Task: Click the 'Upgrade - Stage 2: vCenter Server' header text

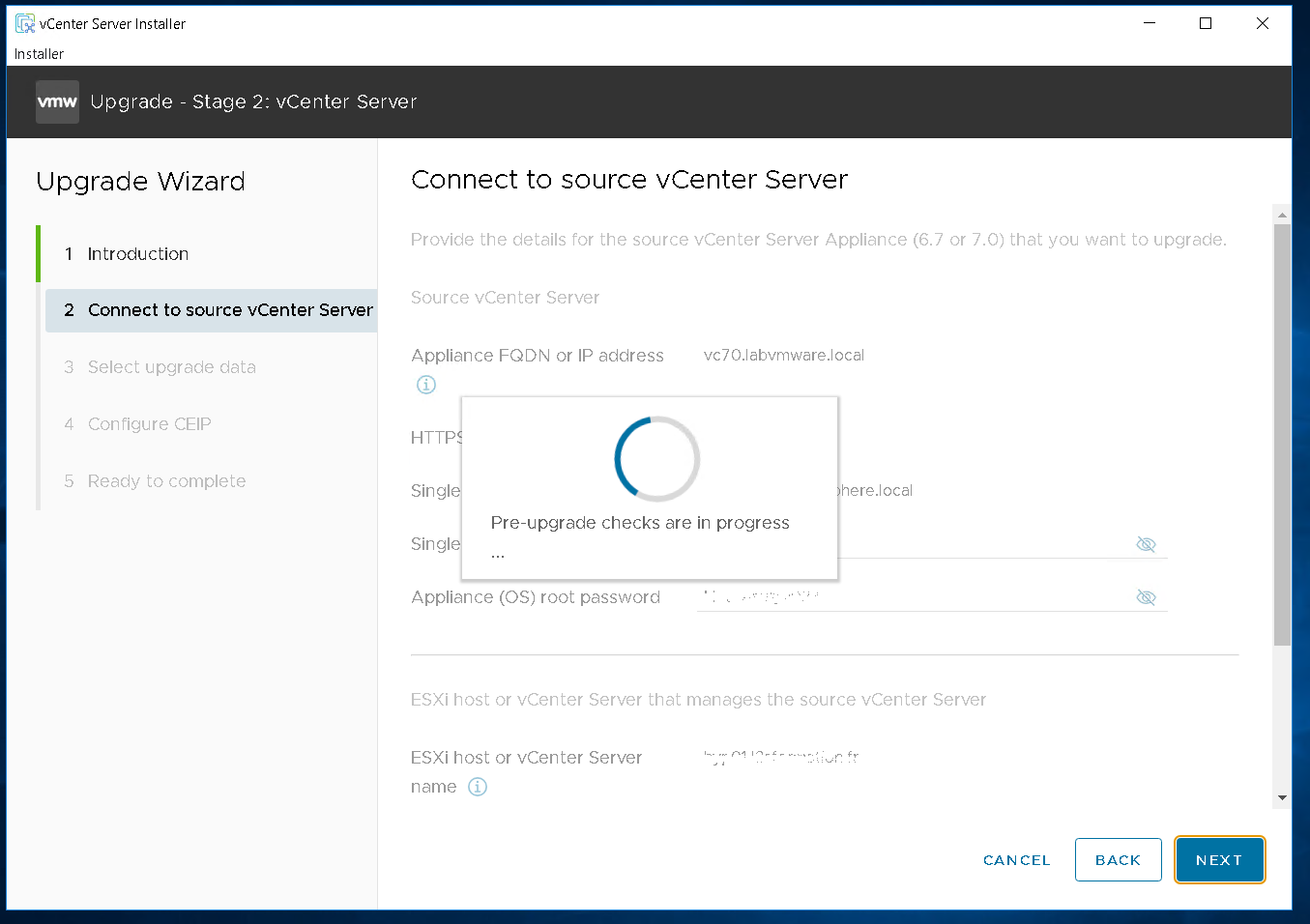Action: click(253, 101)
